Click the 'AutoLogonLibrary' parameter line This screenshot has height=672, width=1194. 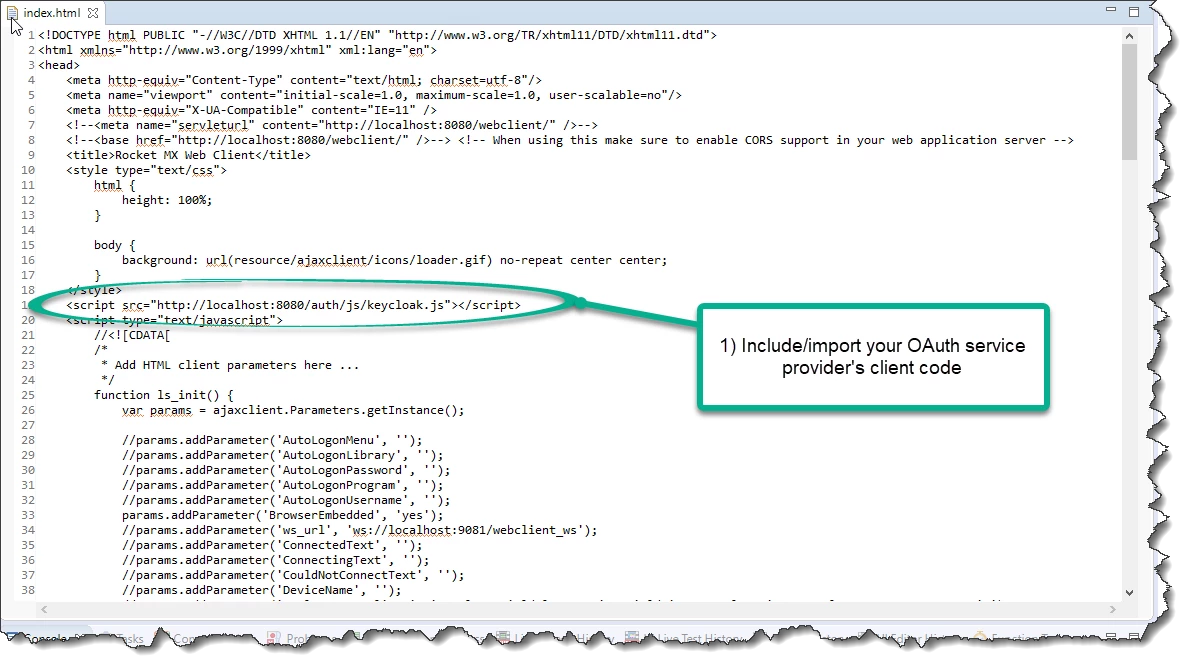[x=283, y=456]
